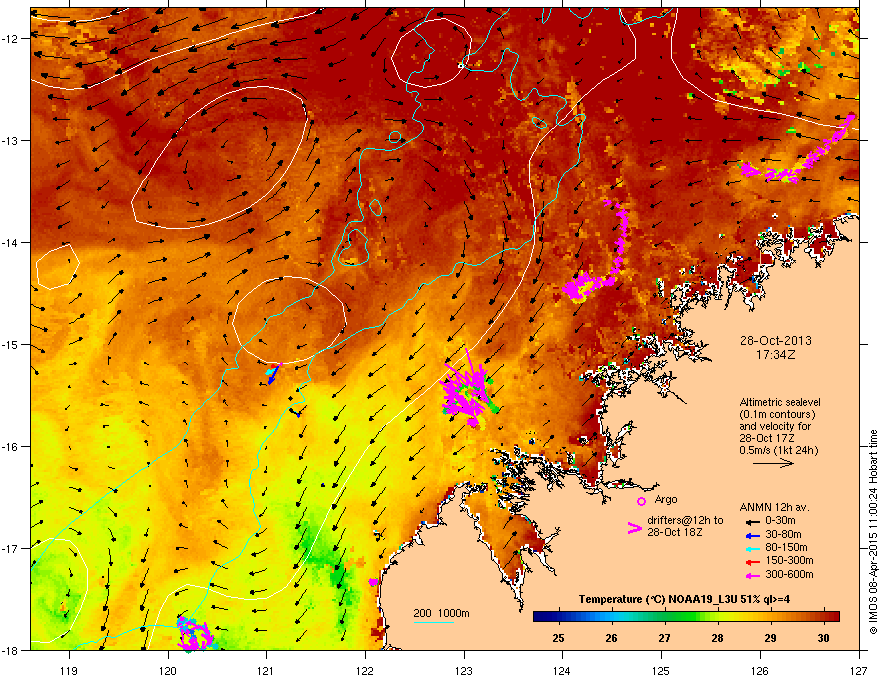Click the magenta Argo circle symbol in legend
Screen dimensions: 880x680
click(x=641, y=501)
